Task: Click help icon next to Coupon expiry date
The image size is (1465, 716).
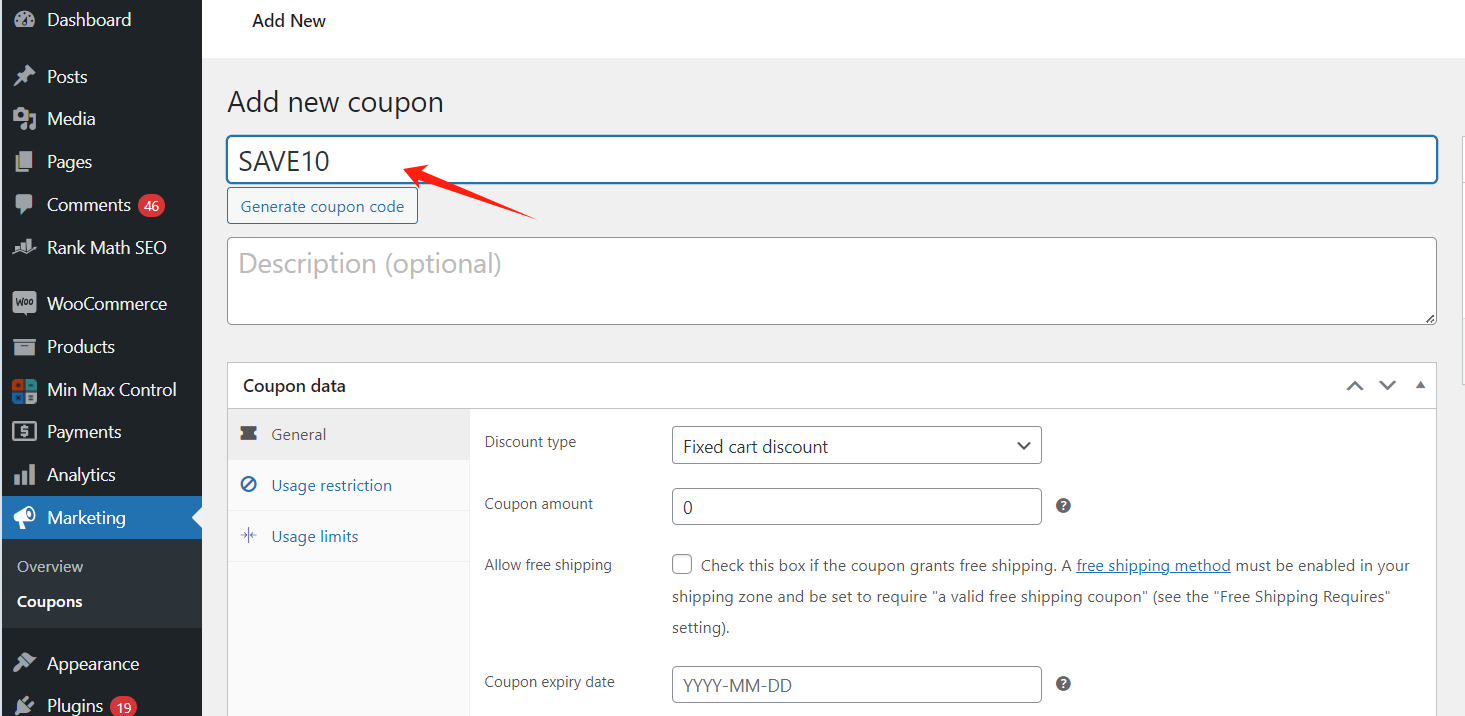Action: tap(1063, 684)
